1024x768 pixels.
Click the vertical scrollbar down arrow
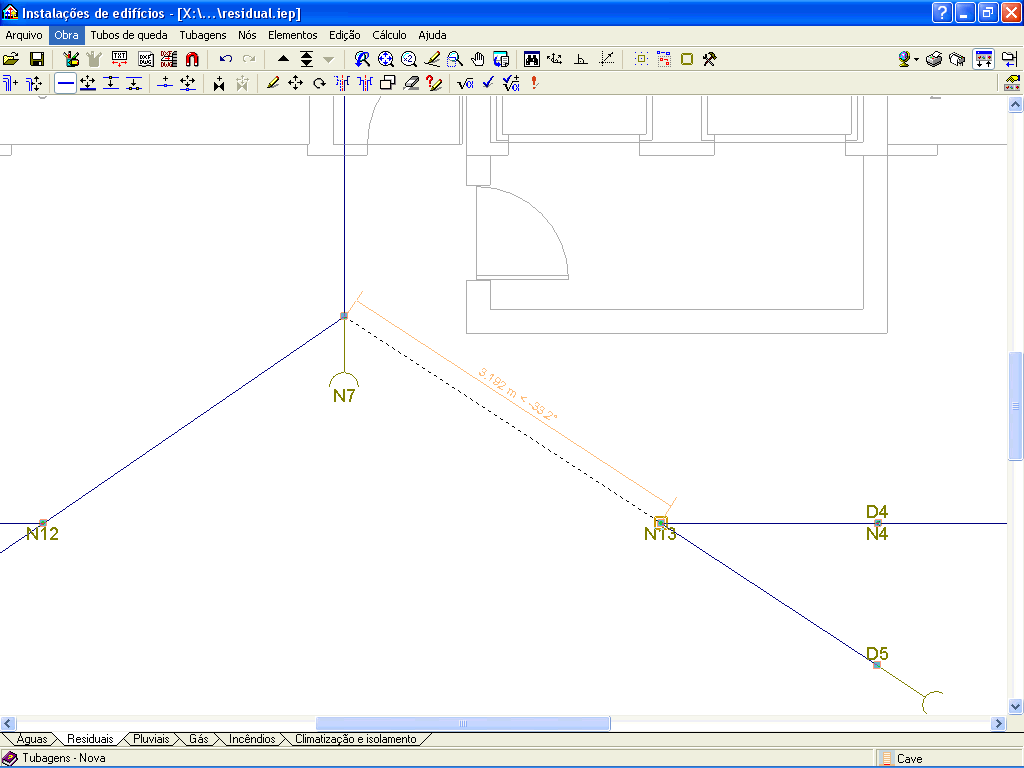[1016, 706]
